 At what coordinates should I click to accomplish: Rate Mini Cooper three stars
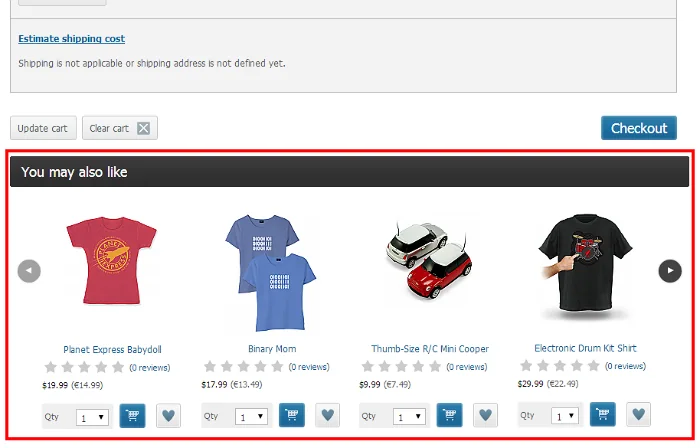pyautogui.click(x=401, y=366)
